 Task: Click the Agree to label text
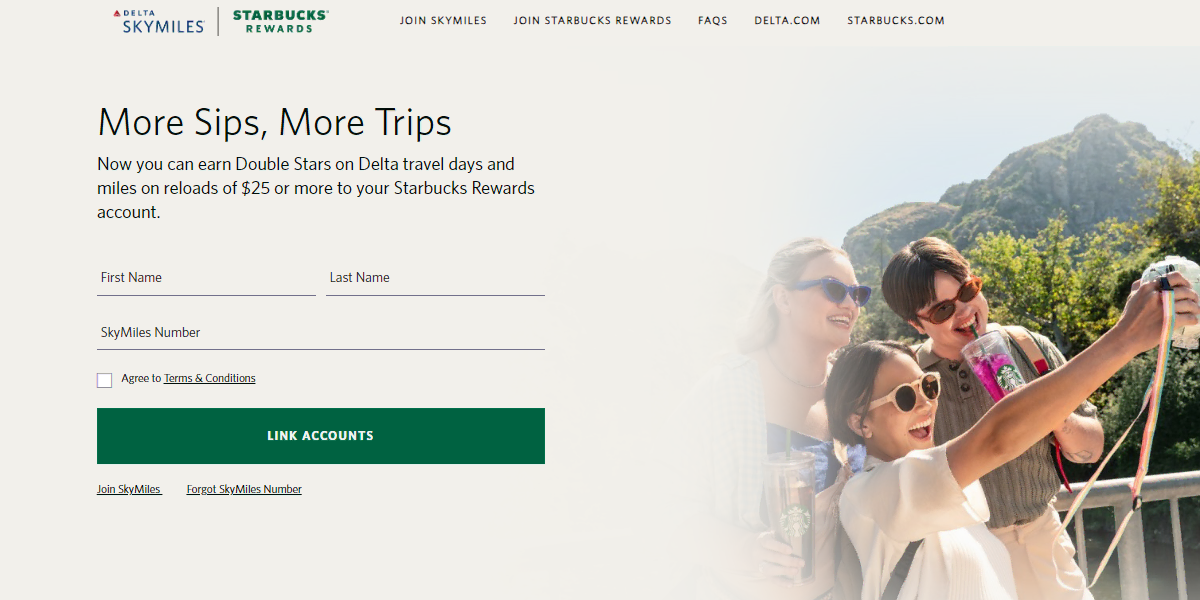(141, 378)
